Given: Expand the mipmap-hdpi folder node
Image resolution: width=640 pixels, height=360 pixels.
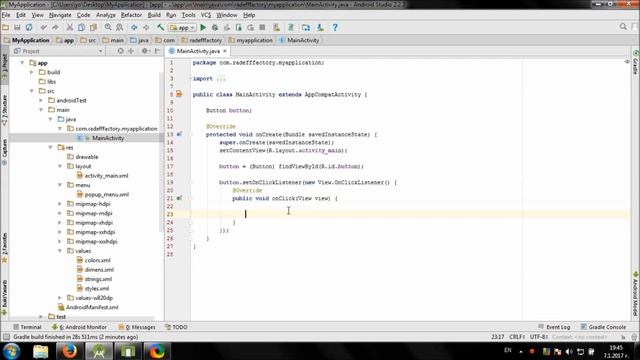Looking at the screenshot, I should tap(60, 204).
